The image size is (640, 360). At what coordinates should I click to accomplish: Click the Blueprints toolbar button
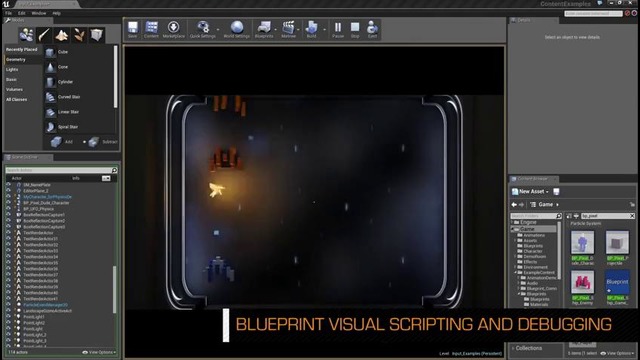pos(264,29)
